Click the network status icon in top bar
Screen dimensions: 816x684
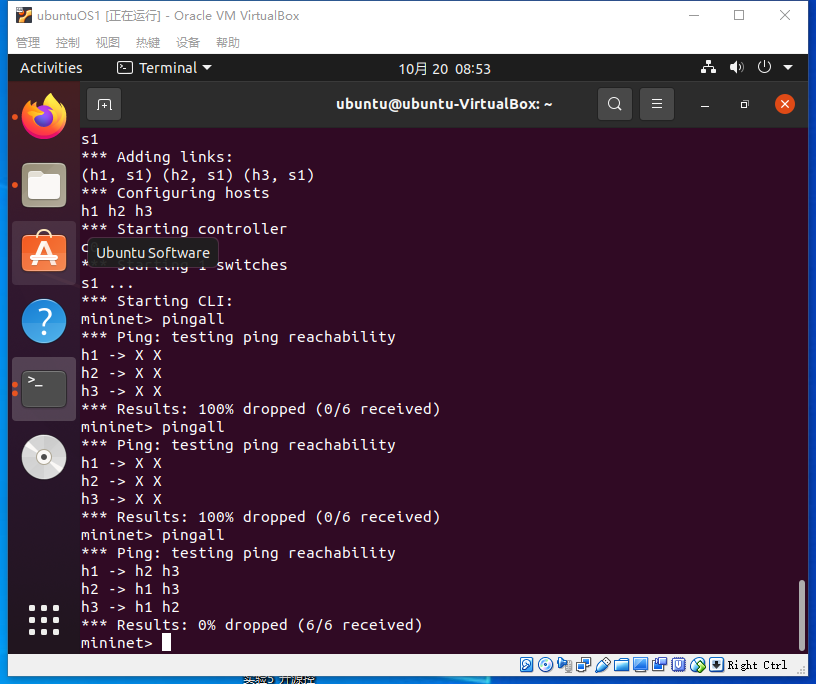[708, 68]
